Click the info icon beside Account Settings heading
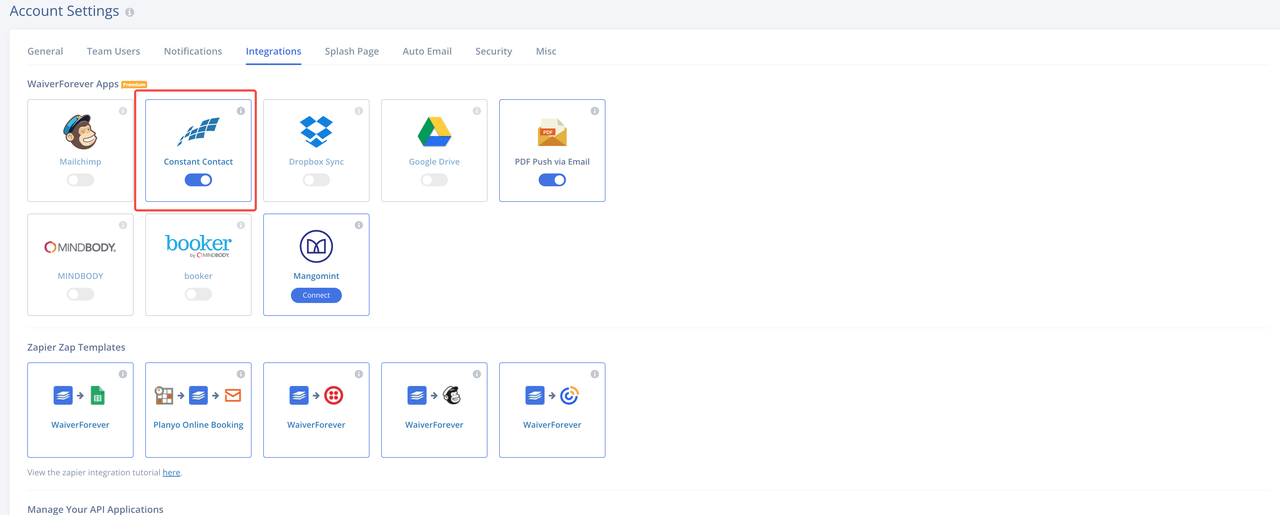 tap(130, 13)
